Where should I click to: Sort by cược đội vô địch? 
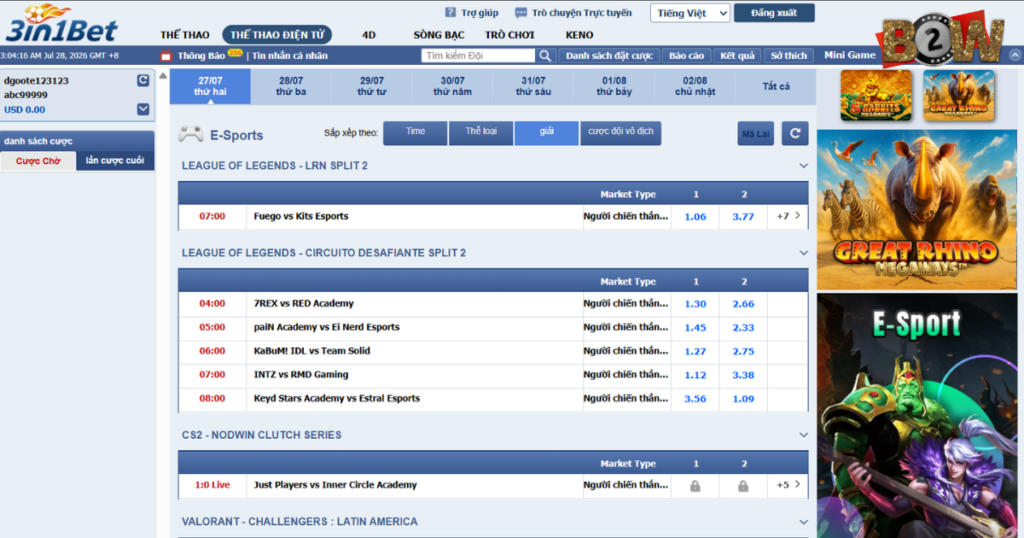point(620,133)
